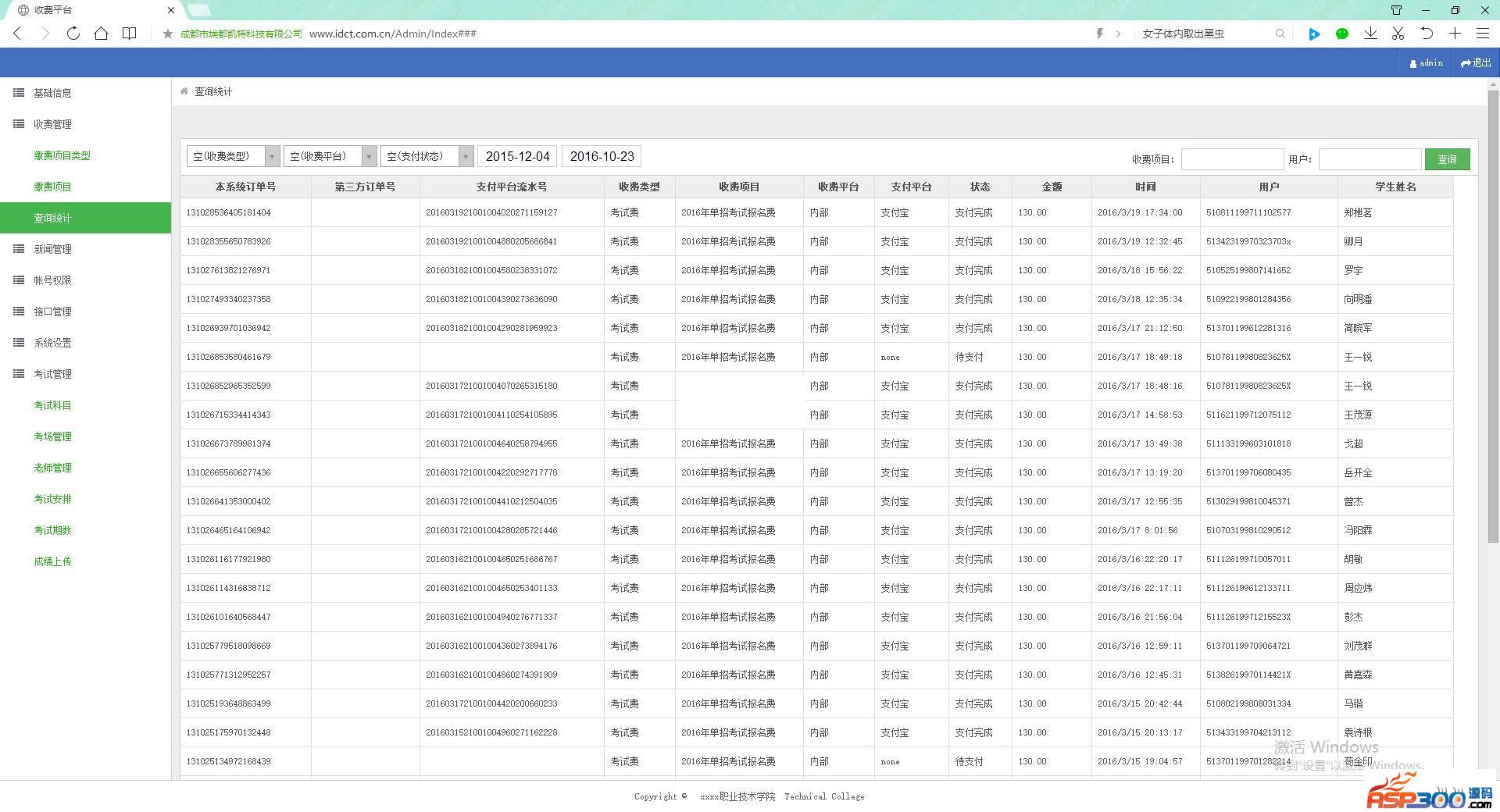Viewport: 1500px width, 812px height.
Task: Click the page vertical scrollbar
Action: (x=1493, y=312)
